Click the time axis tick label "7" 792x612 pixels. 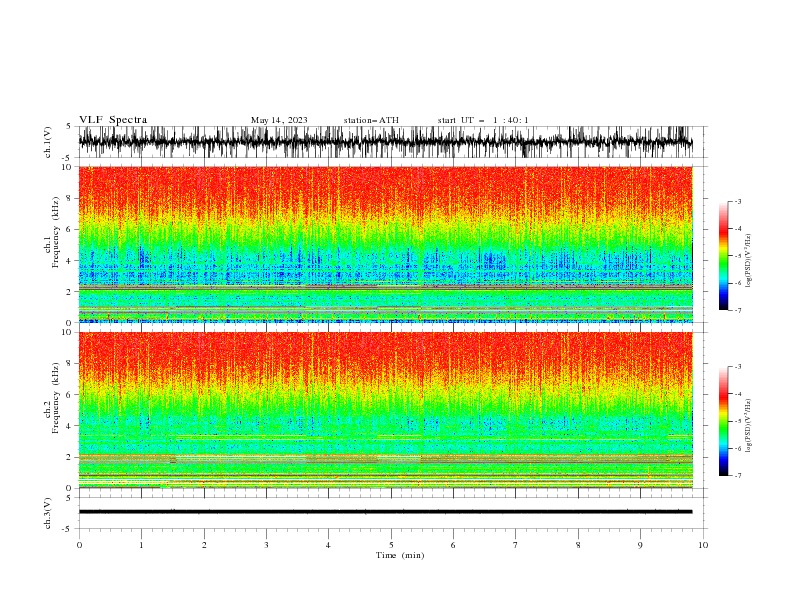tap(516, 545)
